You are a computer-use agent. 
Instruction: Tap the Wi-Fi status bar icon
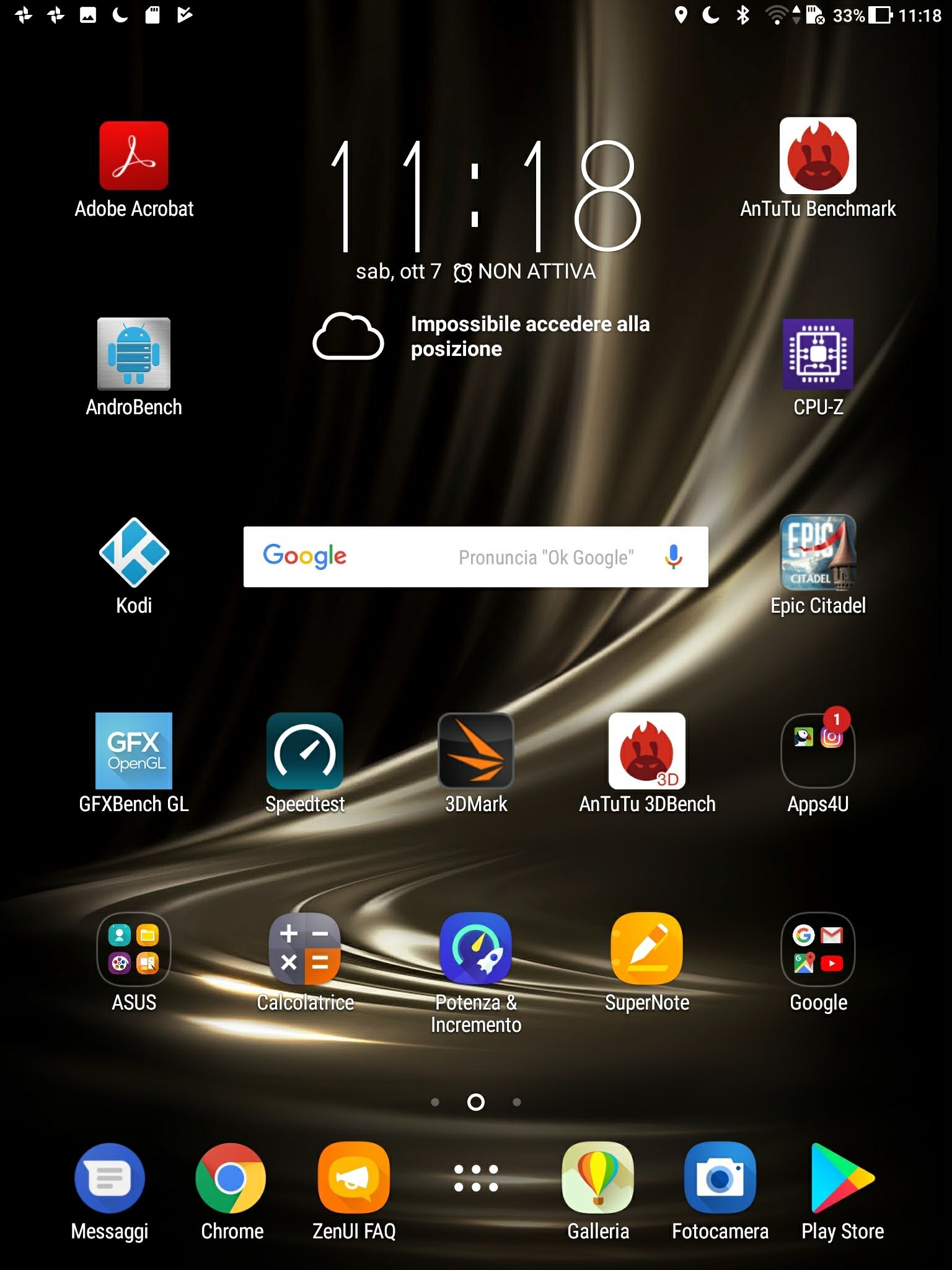[777, 15]
